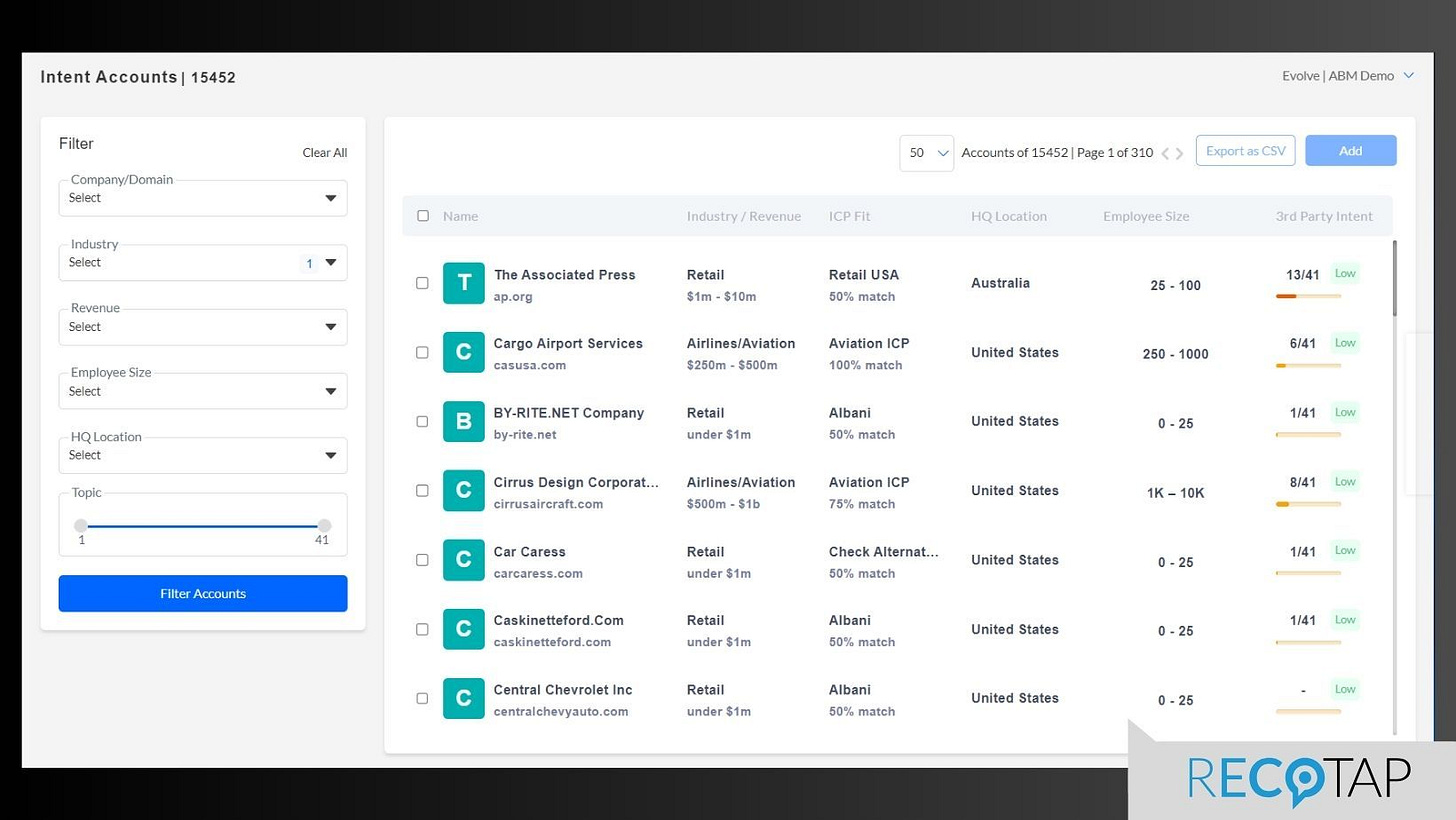Click the accounts table vertical scrollbar
This screenshot has width=1456, height=820.
[1395, 278]
